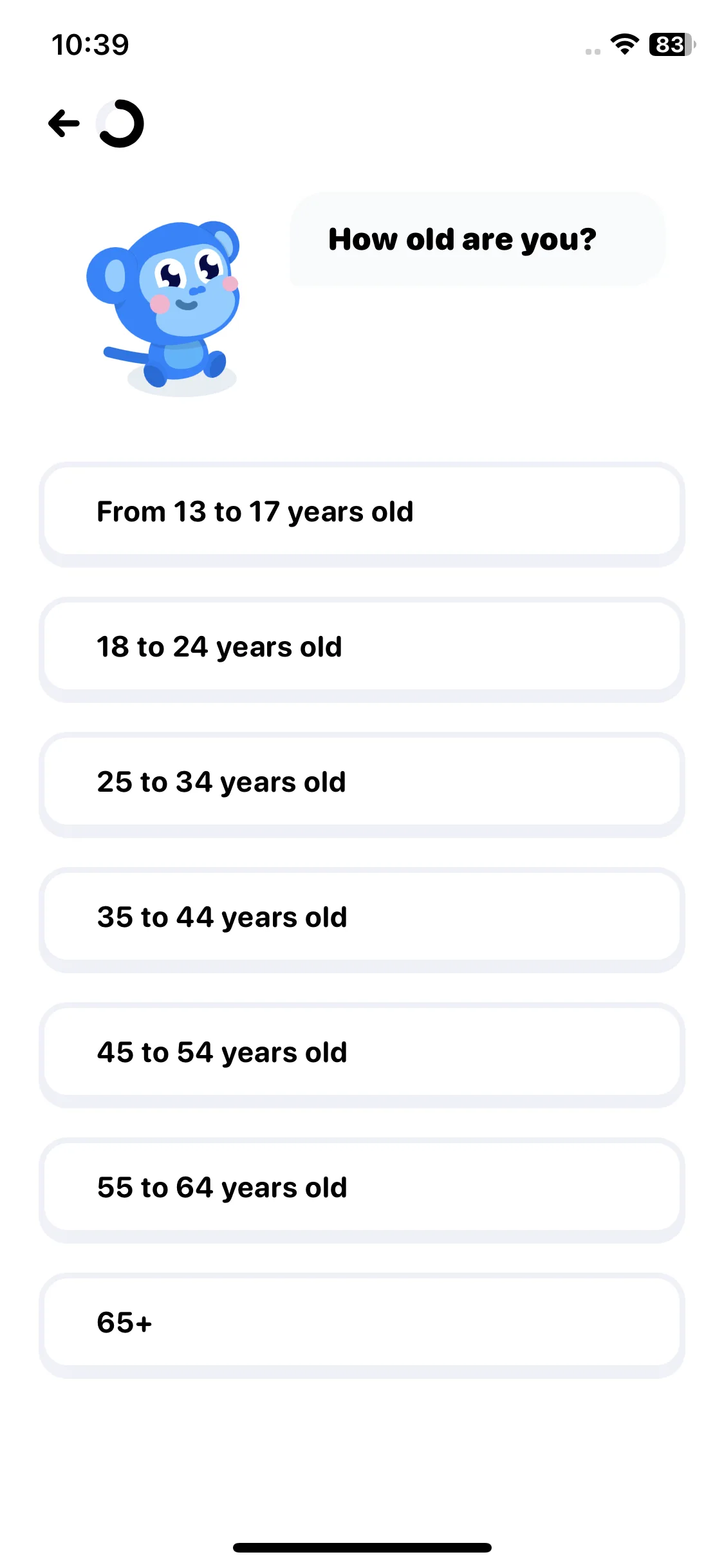Image resolution: width=724 pixels, height=1568 pixels.
Task: Tap the monkey's big left ear
Action: [x=111, y=275]
